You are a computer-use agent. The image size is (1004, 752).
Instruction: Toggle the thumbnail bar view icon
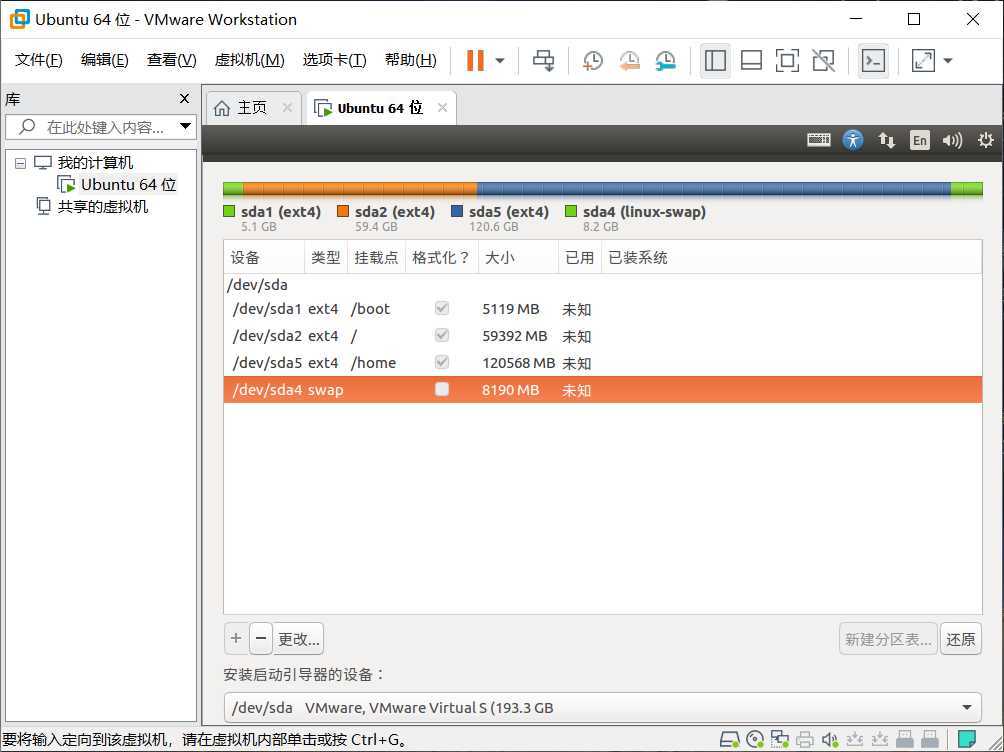point(751,61)
